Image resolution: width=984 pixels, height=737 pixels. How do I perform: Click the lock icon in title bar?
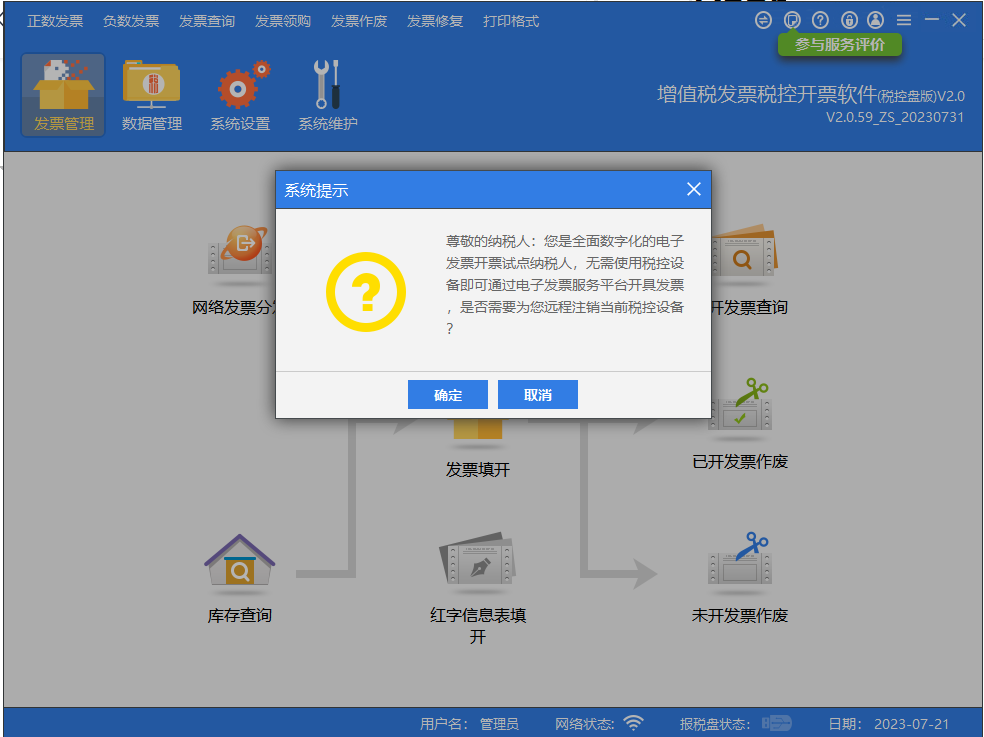(849, 20)
